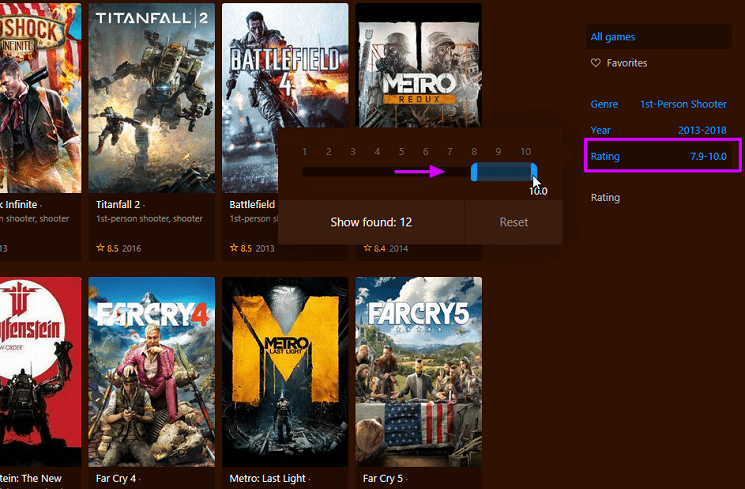Click the left handle of the rating slider

[x=474, y=172]
